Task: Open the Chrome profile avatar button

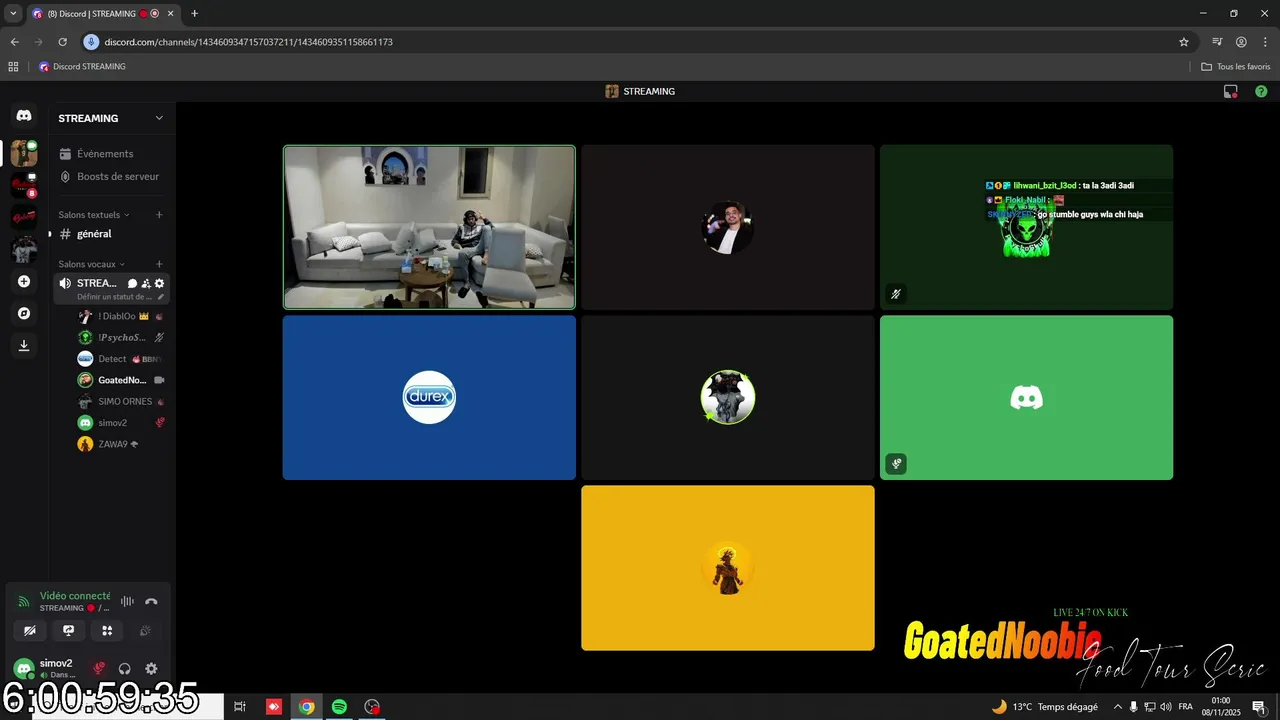Action: 1241,42
